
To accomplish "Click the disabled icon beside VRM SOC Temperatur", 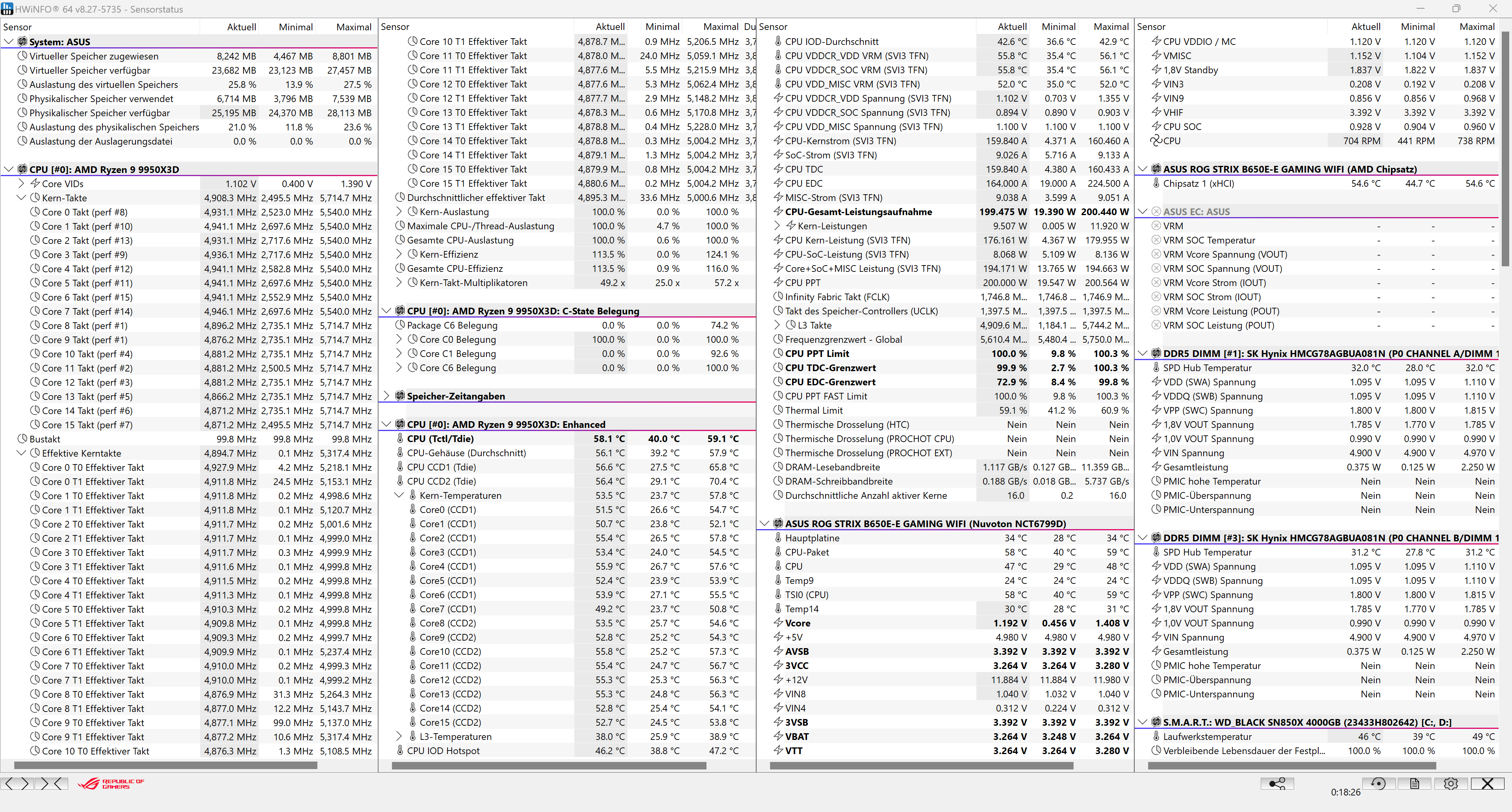I will coord(1156,240).
